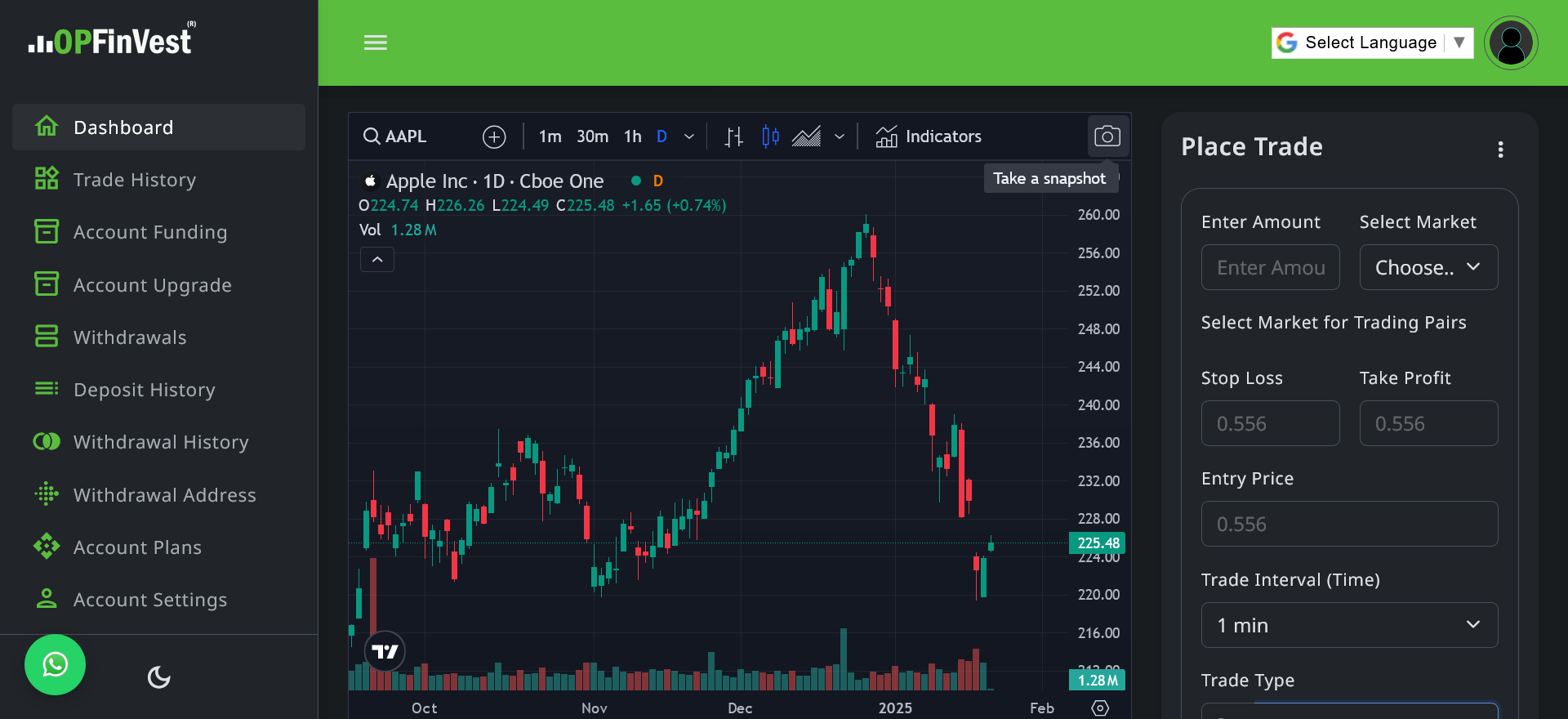Take a chart snapshot with the camera icon
Viewport: 1568px width, 719px height.
(x=1107, y=136)
